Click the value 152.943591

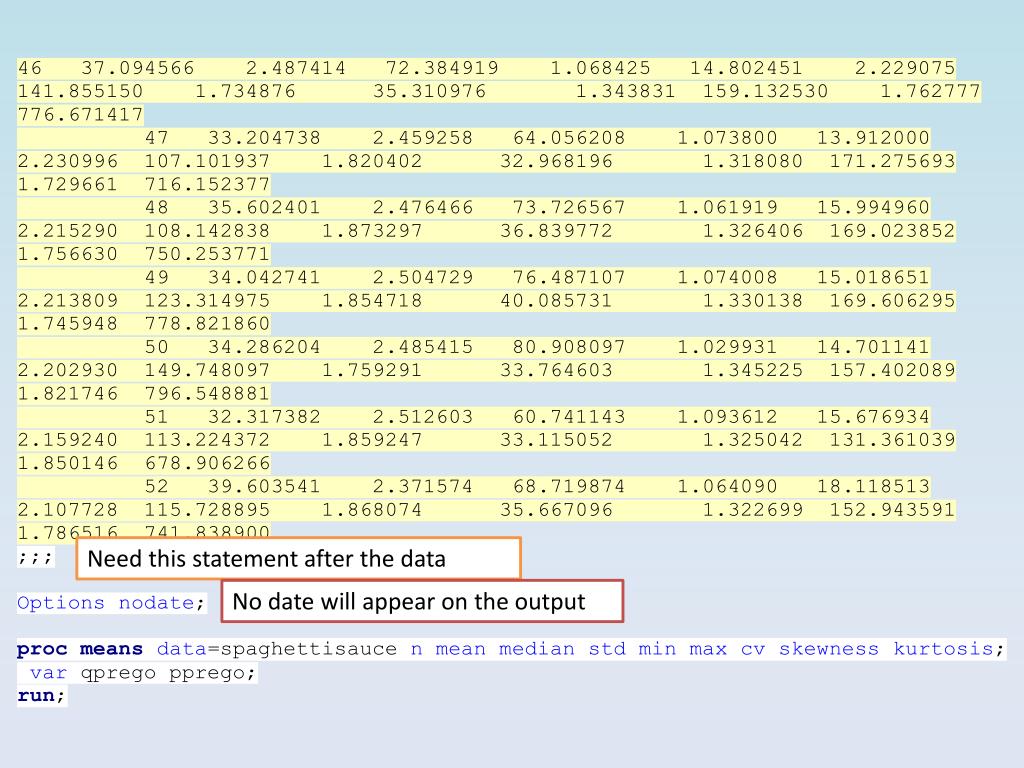[892, 510]
